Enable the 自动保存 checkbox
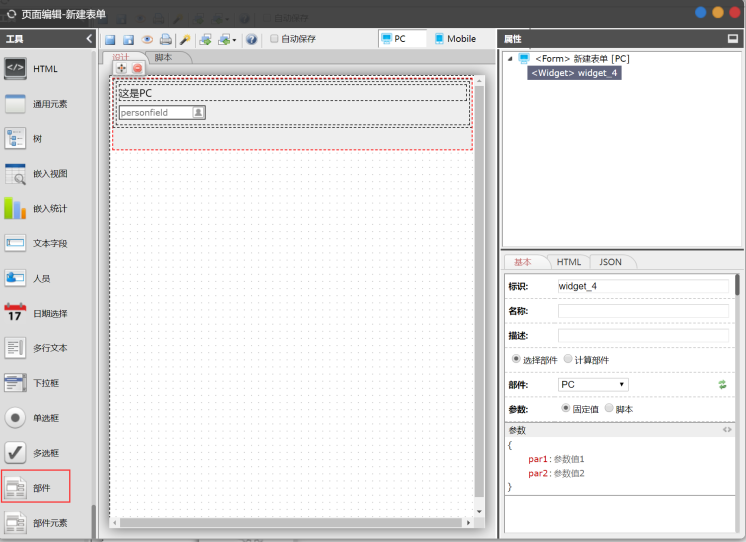The width and height of the screenshot is (746, 542). pos(274,39)
